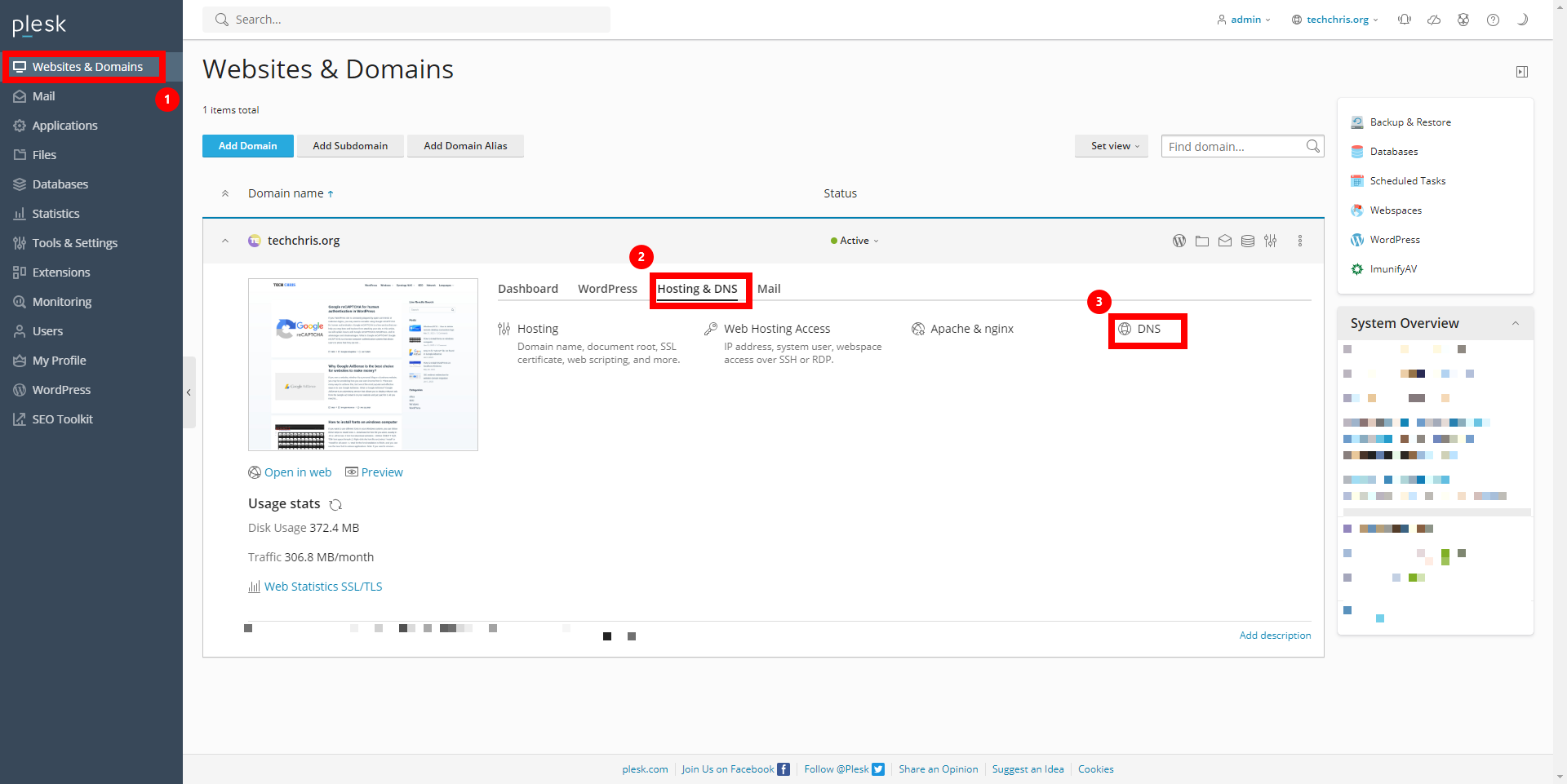Open hosting settings sliders icon in domain row
The image size is (1567, 784).
pos(1270,241)
